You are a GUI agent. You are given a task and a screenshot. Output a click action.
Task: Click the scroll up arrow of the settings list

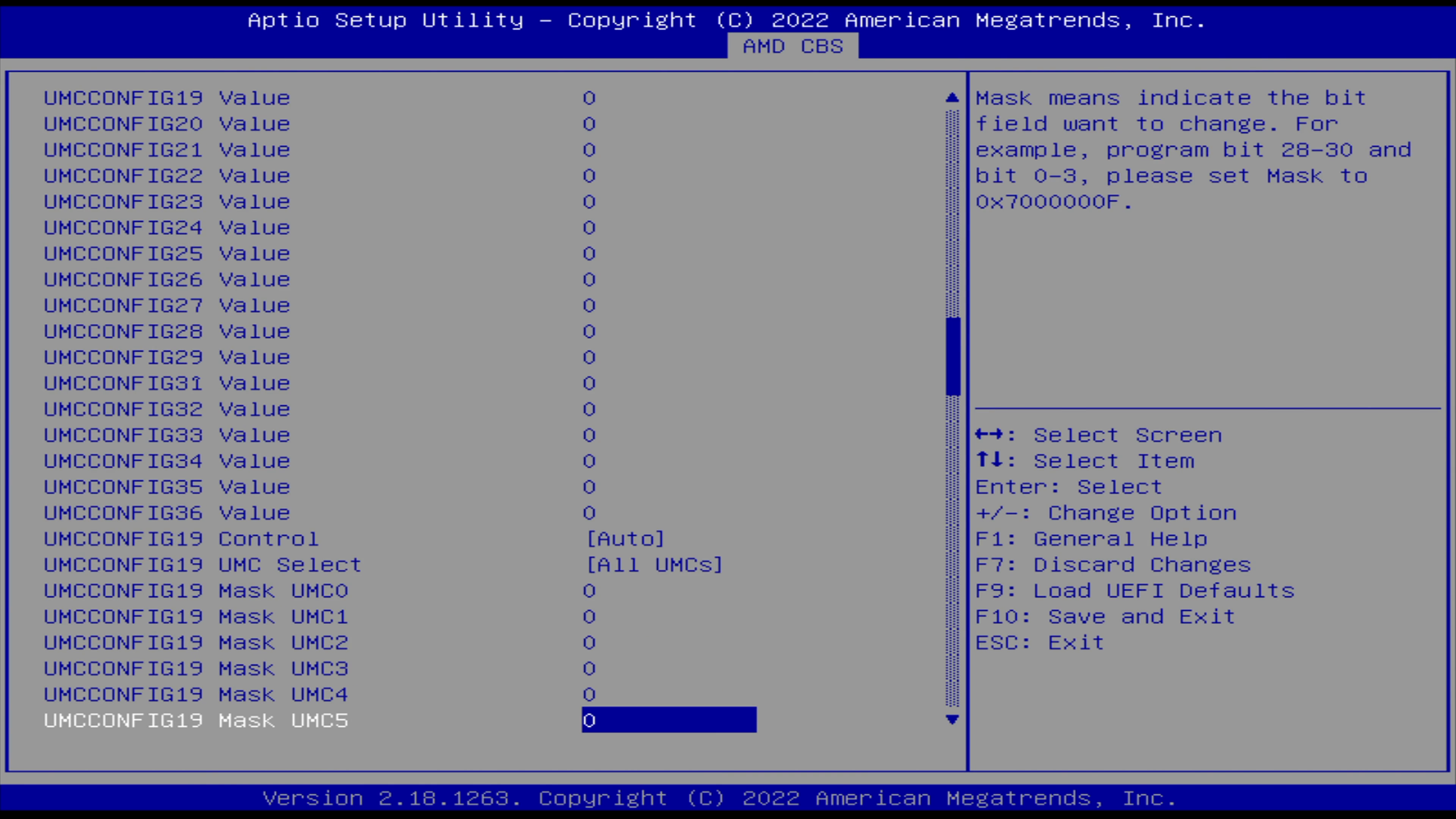(x=952, y=98)
